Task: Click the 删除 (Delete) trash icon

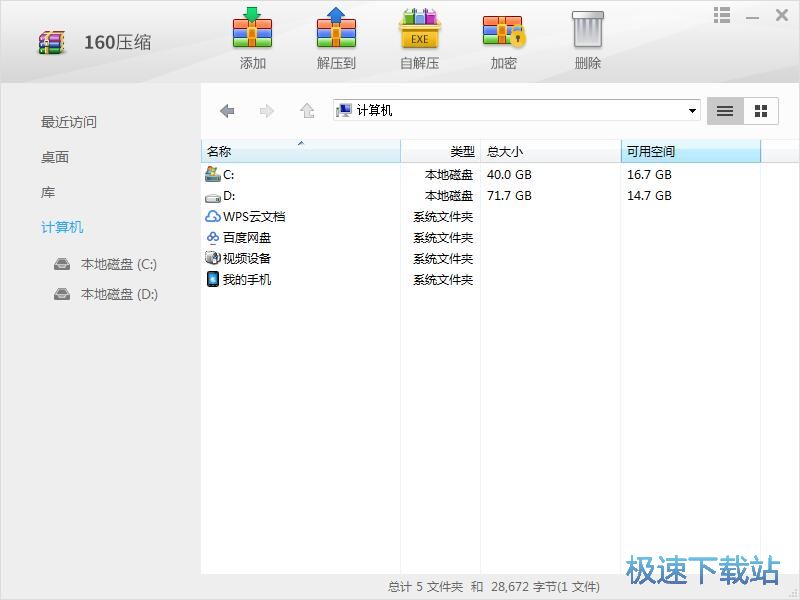Action: (588, 30)
